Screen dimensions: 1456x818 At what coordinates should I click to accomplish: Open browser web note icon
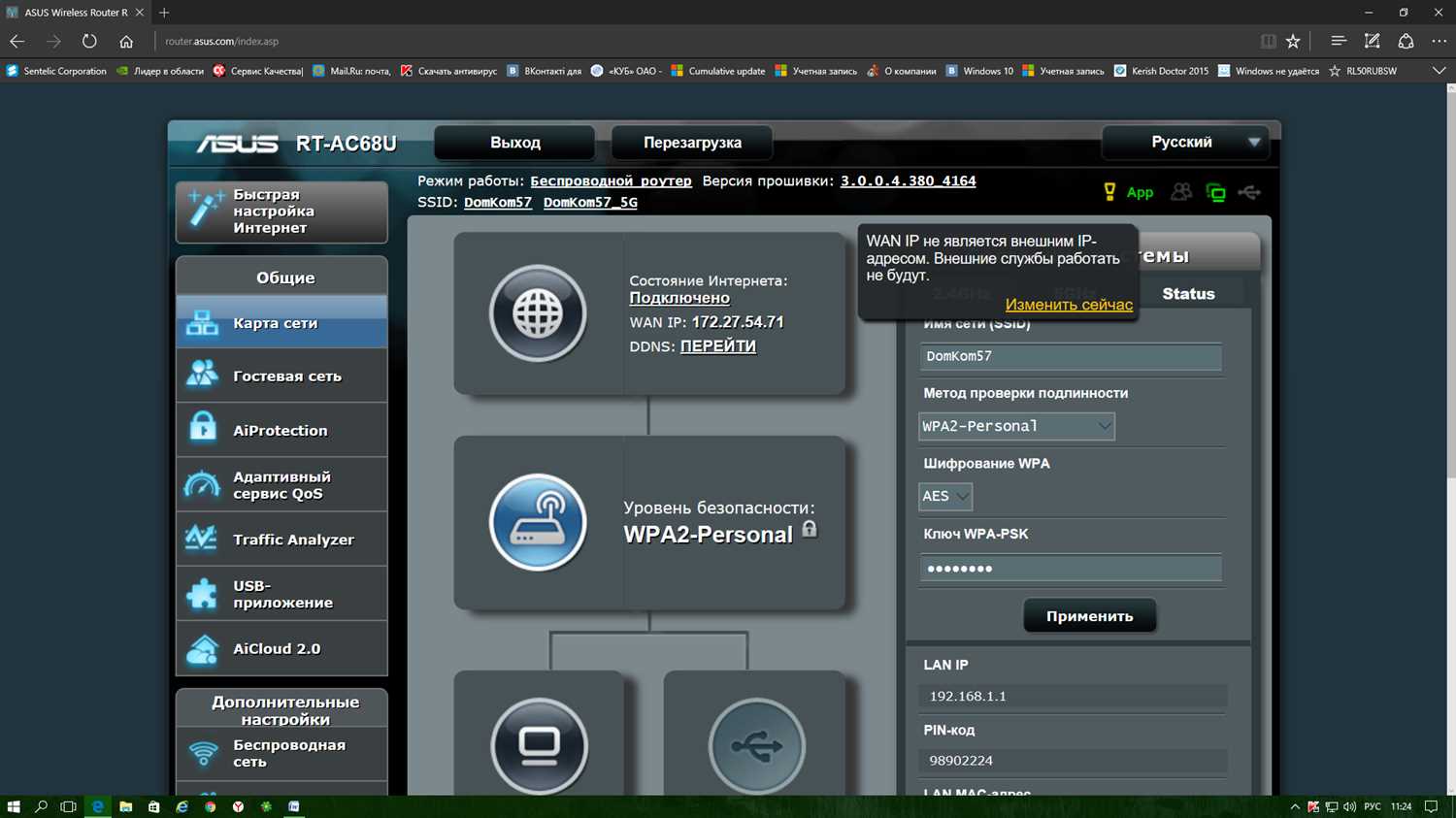point(1372,41)
